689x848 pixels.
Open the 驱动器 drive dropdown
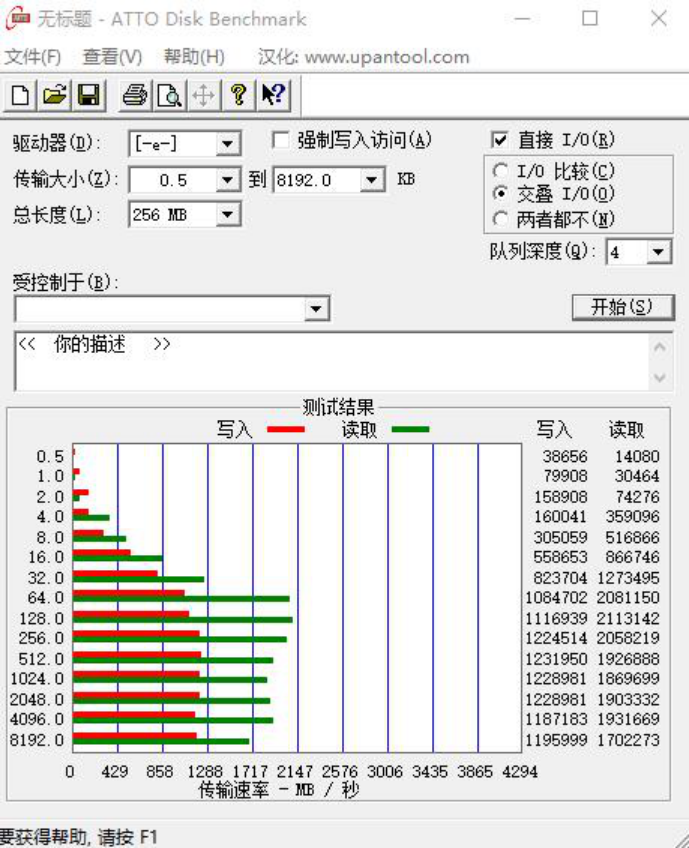pos(228,144)
